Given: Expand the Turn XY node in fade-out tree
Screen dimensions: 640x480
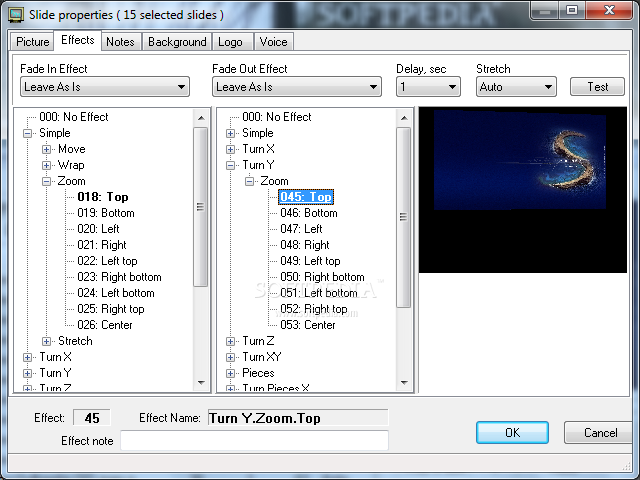Looking at the screenshot, I should point(230,357).
